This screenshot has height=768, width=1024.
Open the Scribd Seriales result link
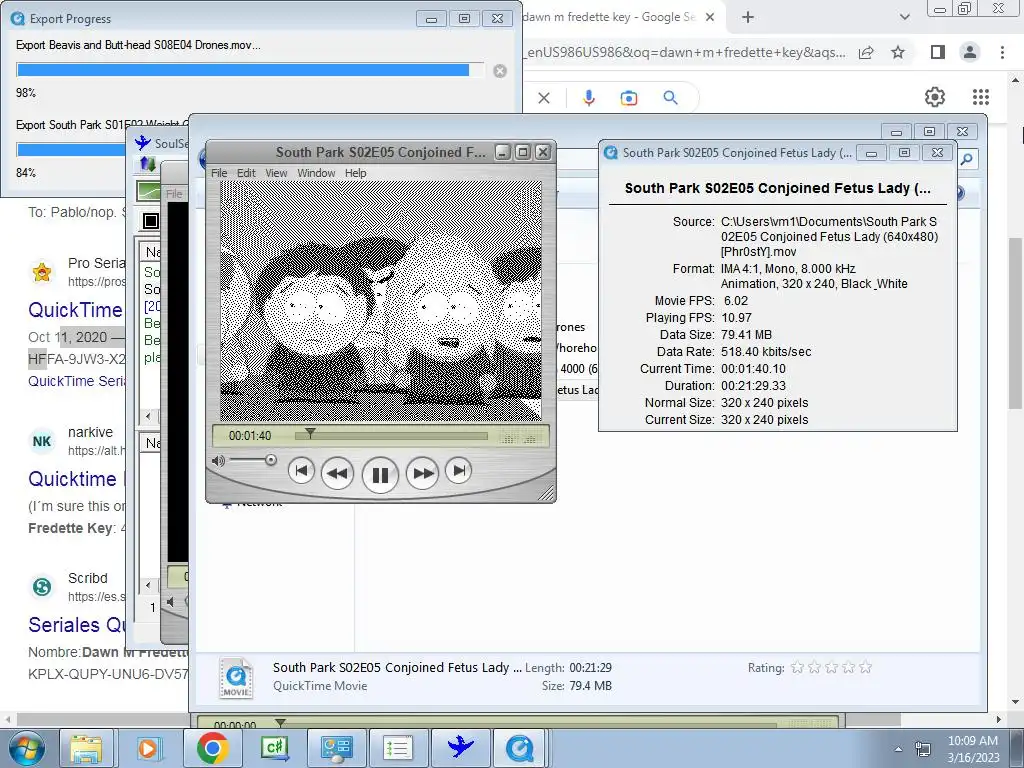tap(76, 624)
